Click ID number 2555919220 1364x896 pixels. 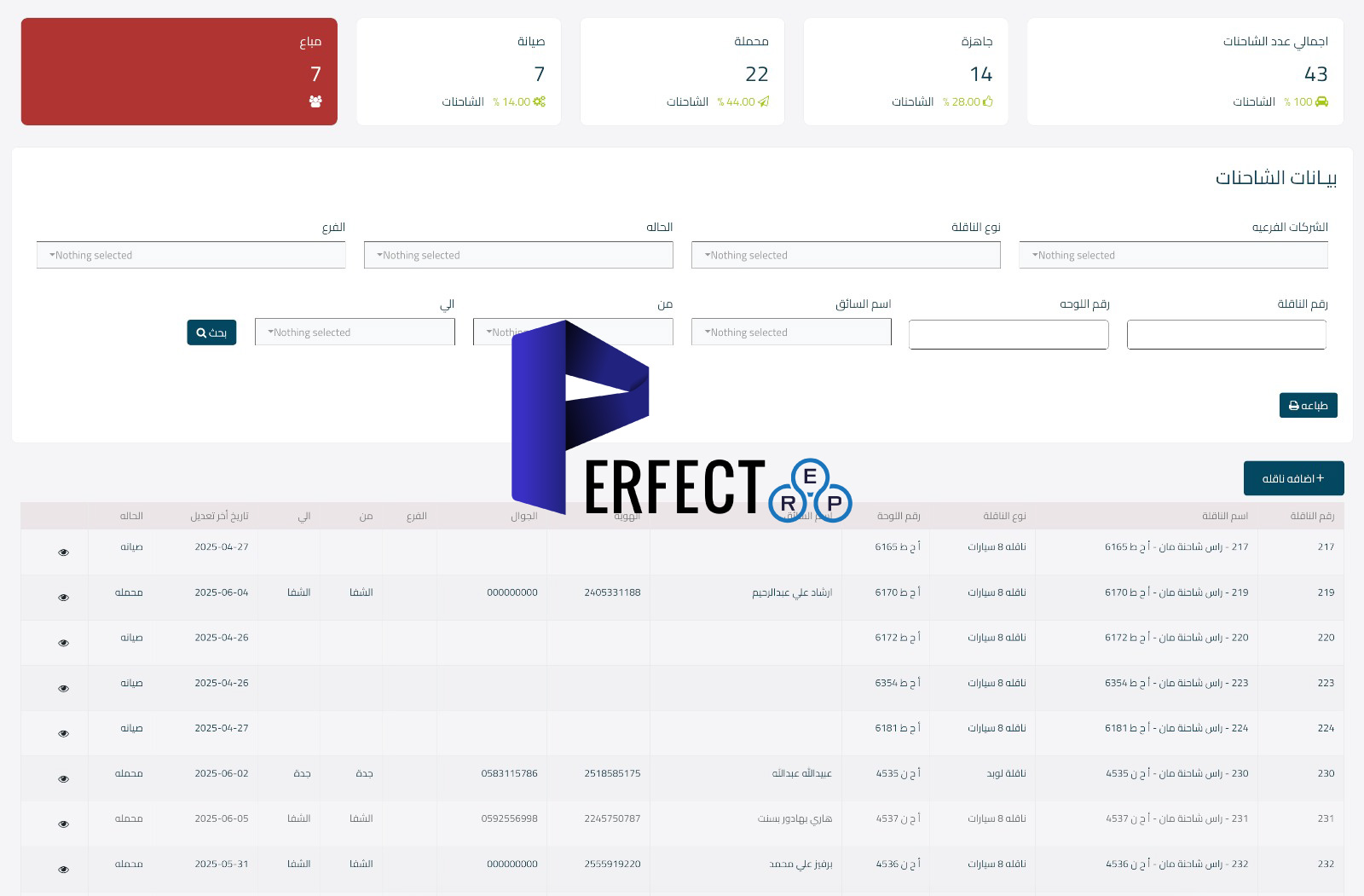pos(612,864)
